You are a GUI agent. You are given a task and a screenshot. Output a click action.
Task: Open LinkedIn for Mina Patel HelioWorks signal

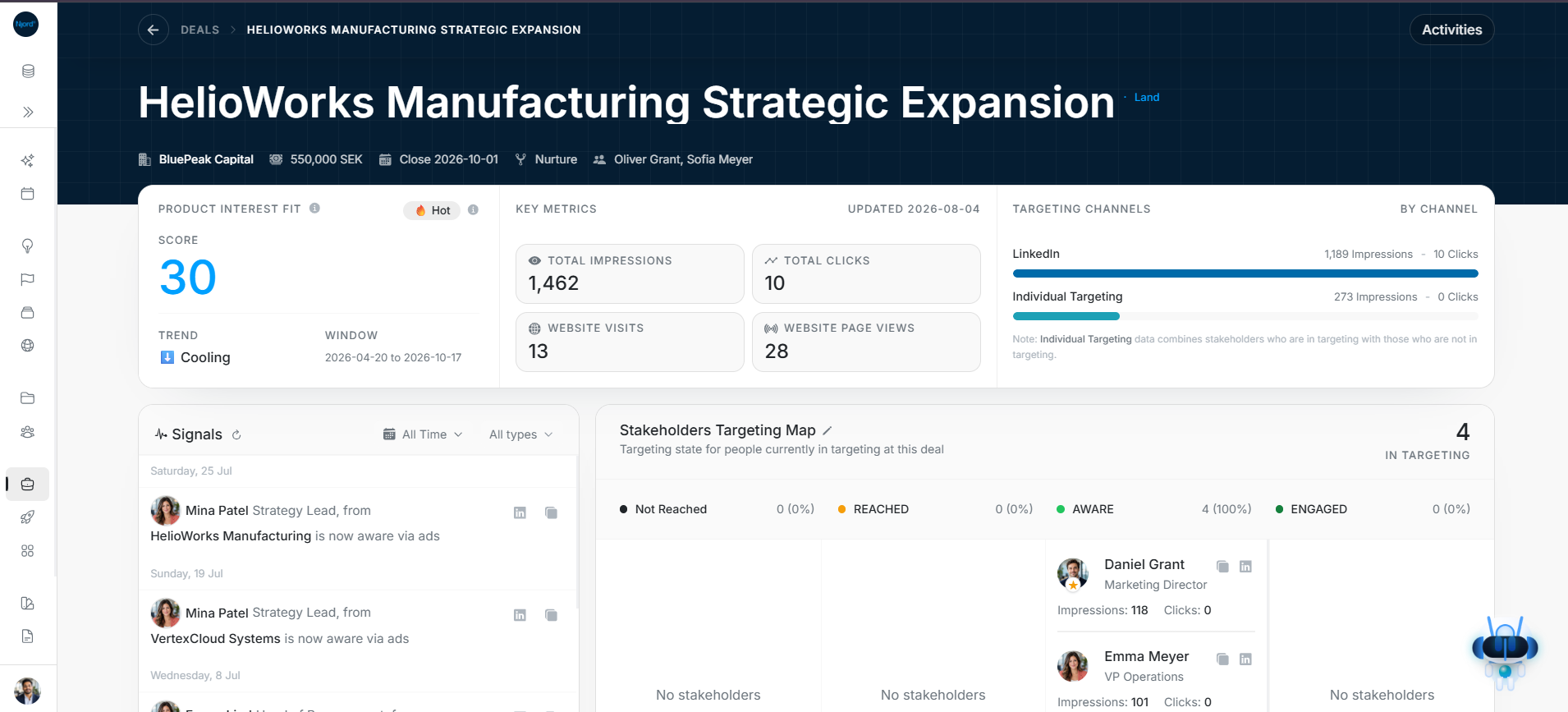point(520,512)
